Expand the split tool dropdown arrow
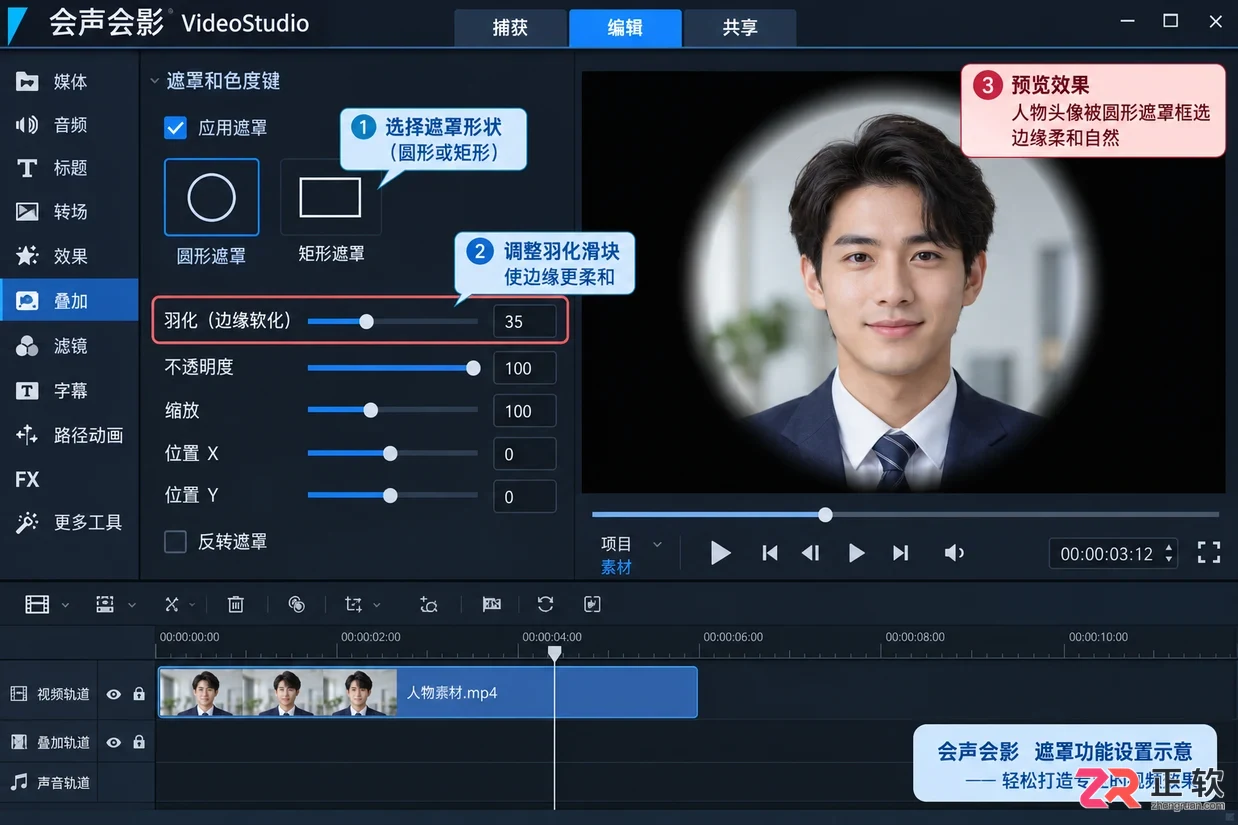Image resolution: width=1238 pixels, height=825 pixels. pos(192,605)
